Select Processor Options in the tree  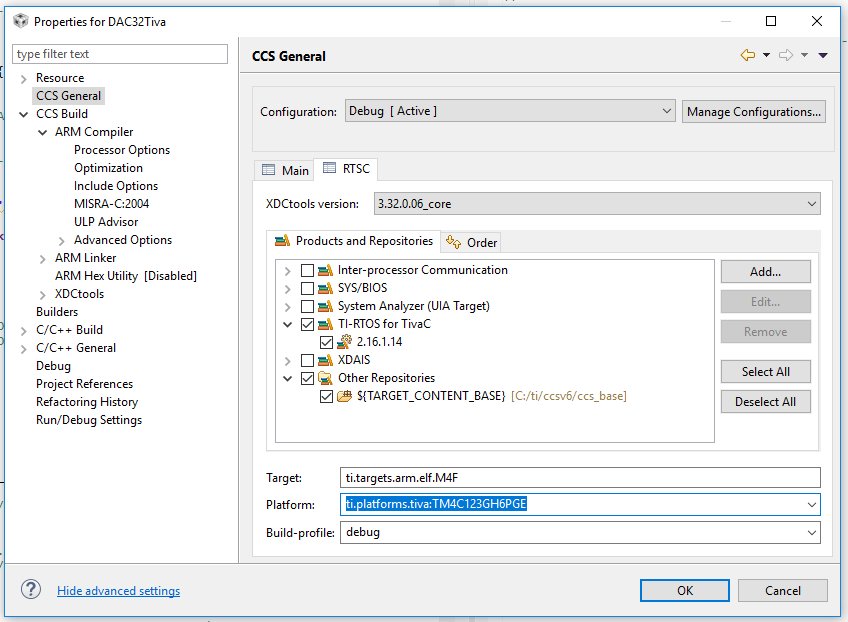coord(122,150)
